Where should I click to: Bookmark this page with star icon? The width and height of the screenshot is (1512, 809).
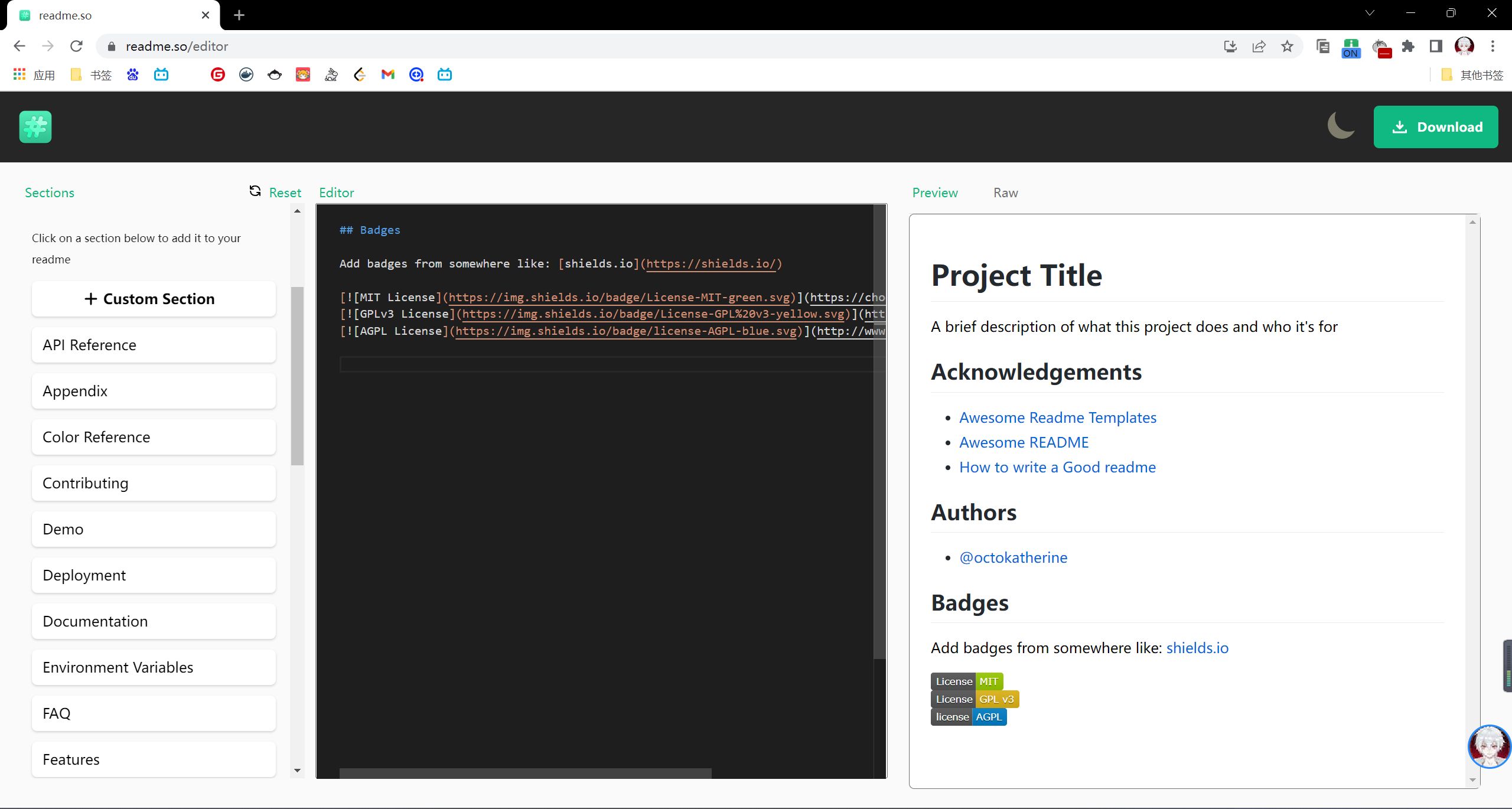coord(1287,46)
